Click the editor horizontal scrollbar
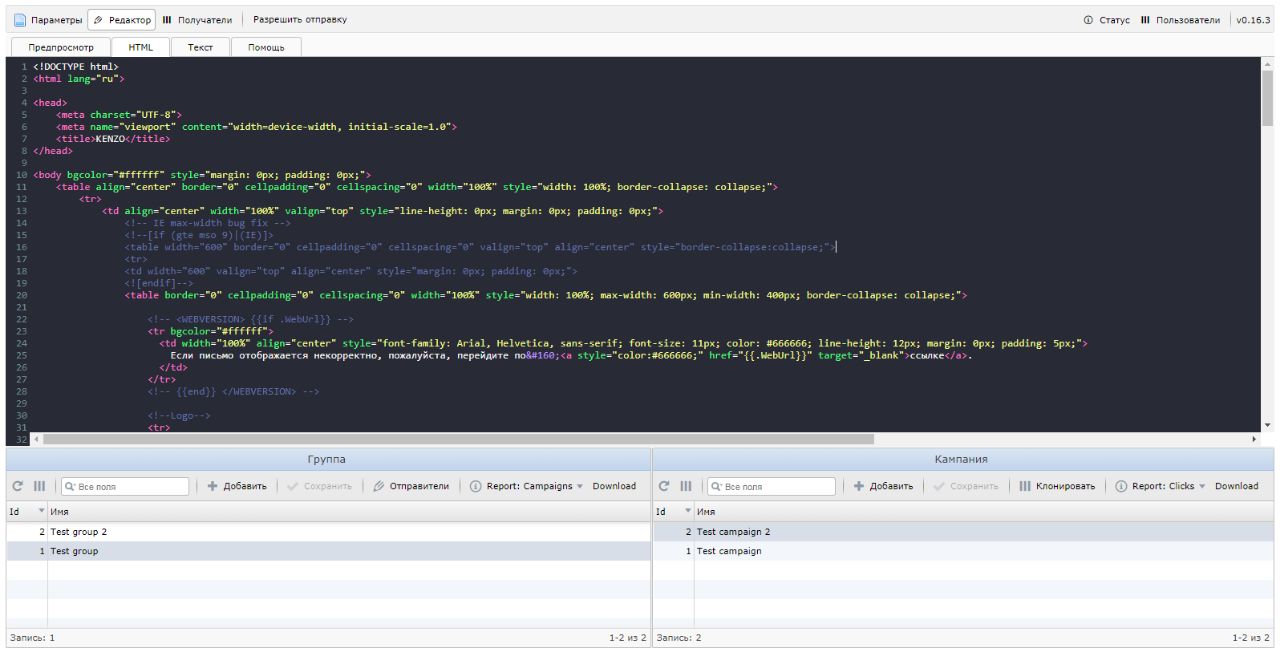The image size is (1280, 648). pos(458,438)
